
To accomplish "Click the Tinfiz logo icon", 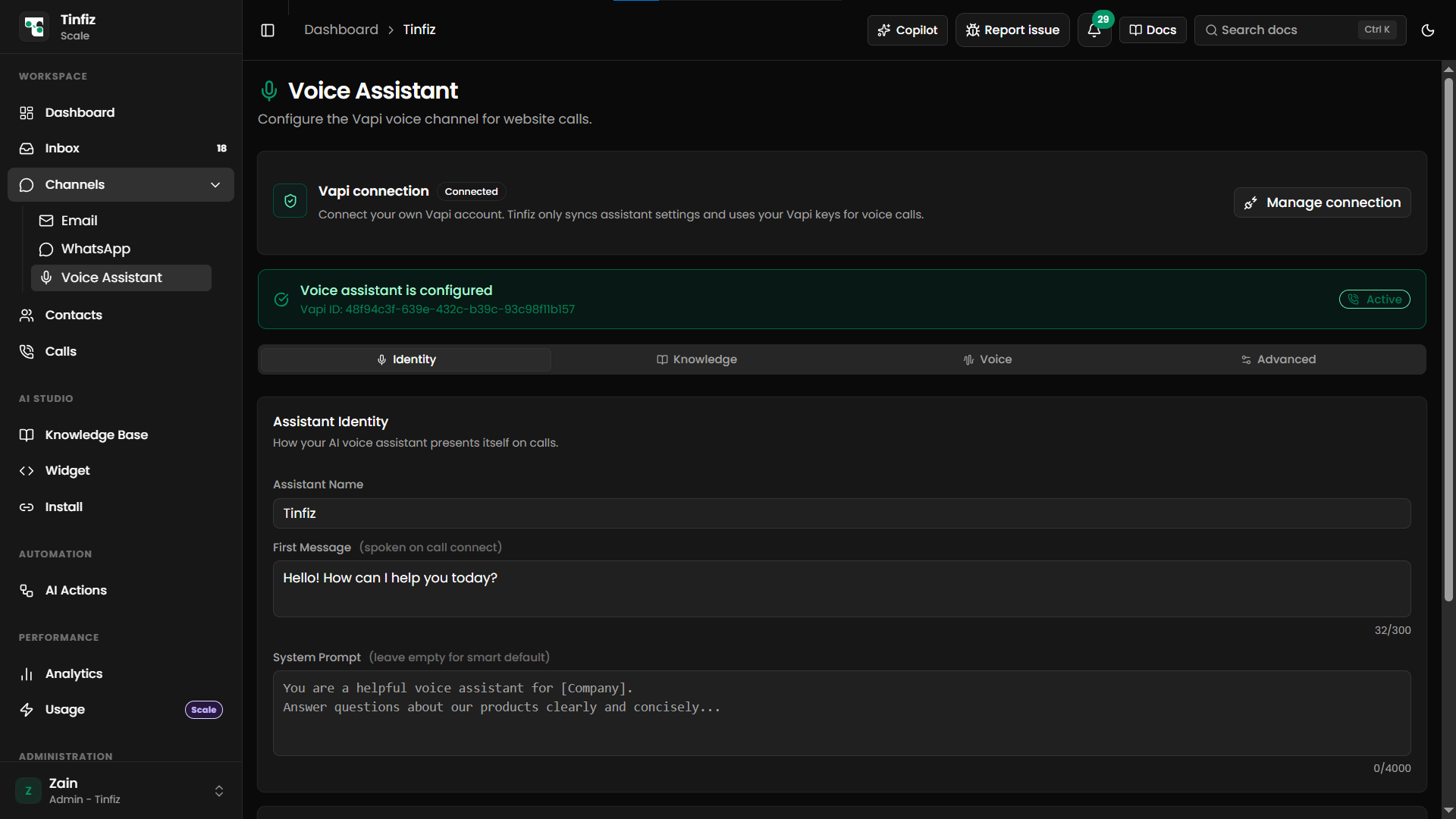I will (x=34, y=27).
